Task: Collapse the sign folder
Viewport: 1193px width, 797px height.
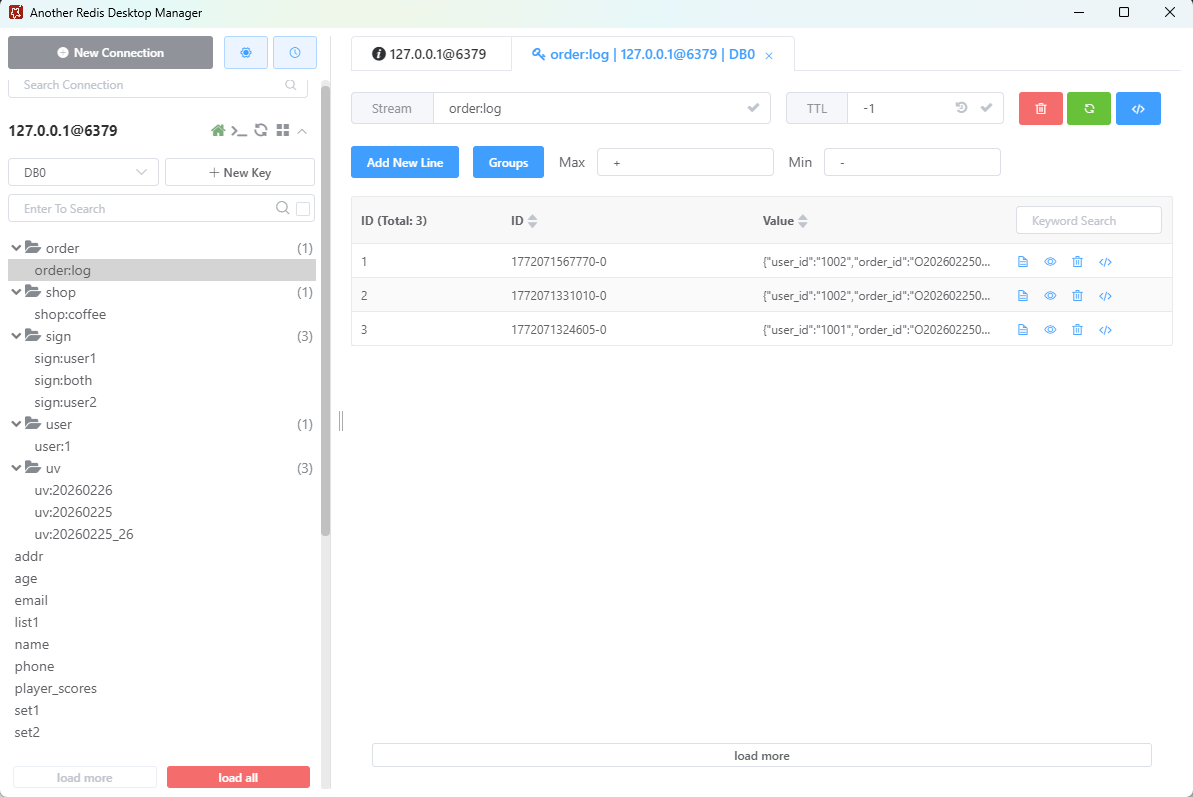Action: [x=17, y=337]
